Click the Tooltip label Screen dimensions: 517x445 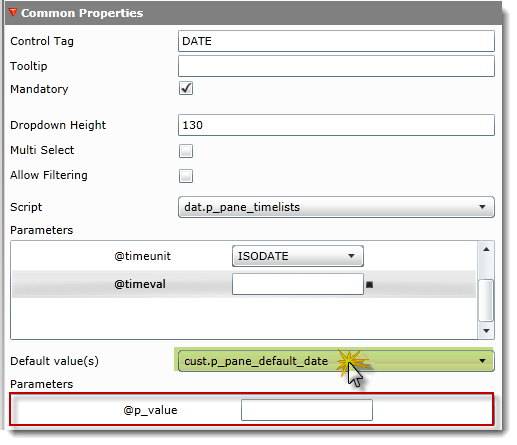pyautogui.click(x=29, y=66)
